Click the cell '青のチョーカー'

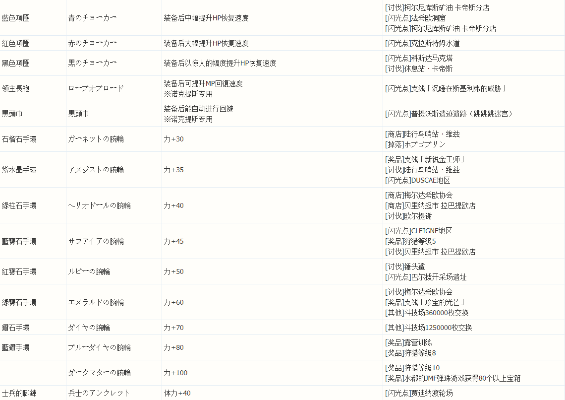(92, 18)
